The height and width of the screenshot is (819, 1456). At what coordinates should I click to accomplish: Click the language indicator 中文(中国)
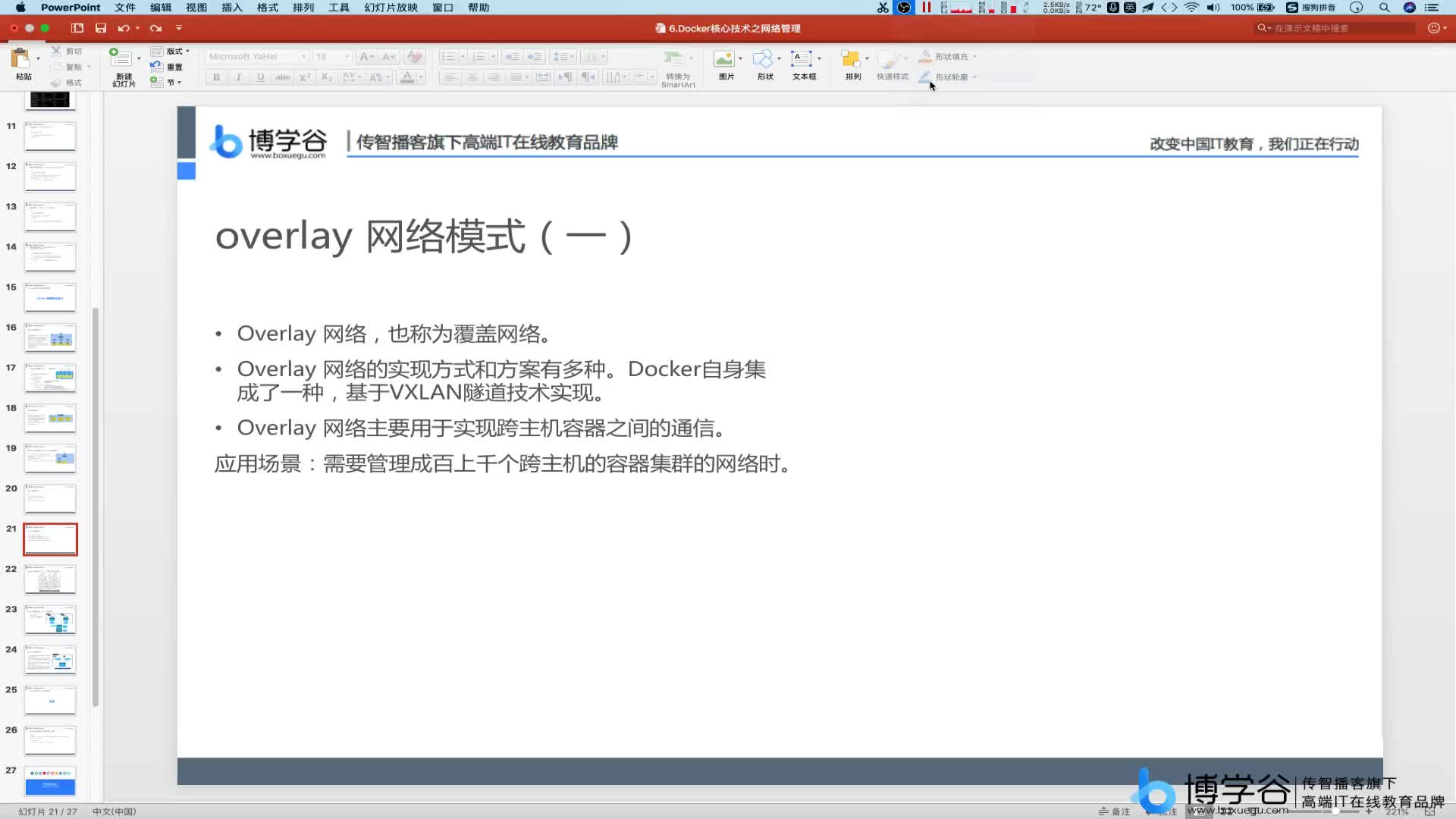(115, 811)
